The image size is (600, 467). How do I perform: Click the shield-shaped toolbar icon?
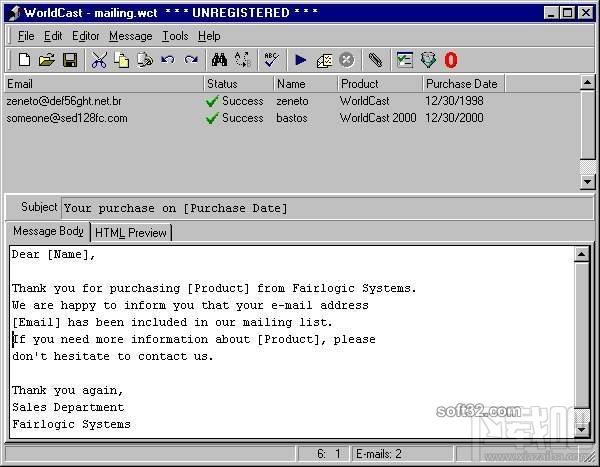pos(428,60)
